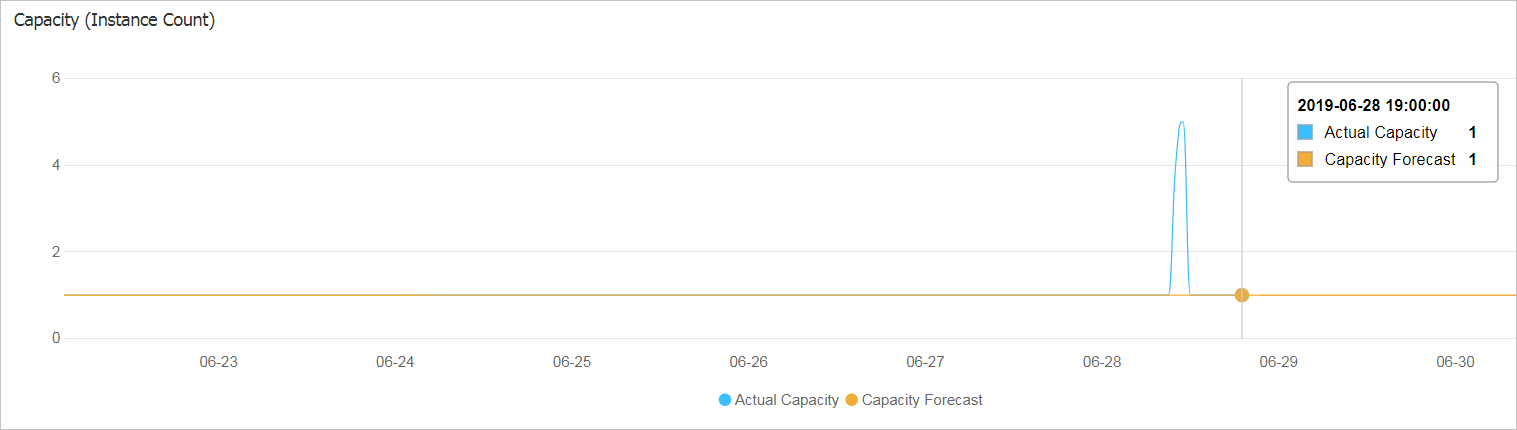Click the 06-25 date label on x-axis

(572, 362)
